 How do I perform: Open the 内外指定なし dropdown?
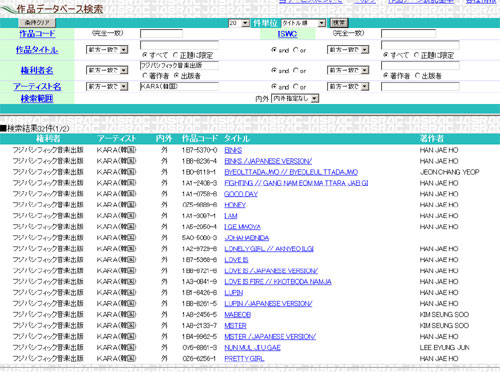(295, 99)
